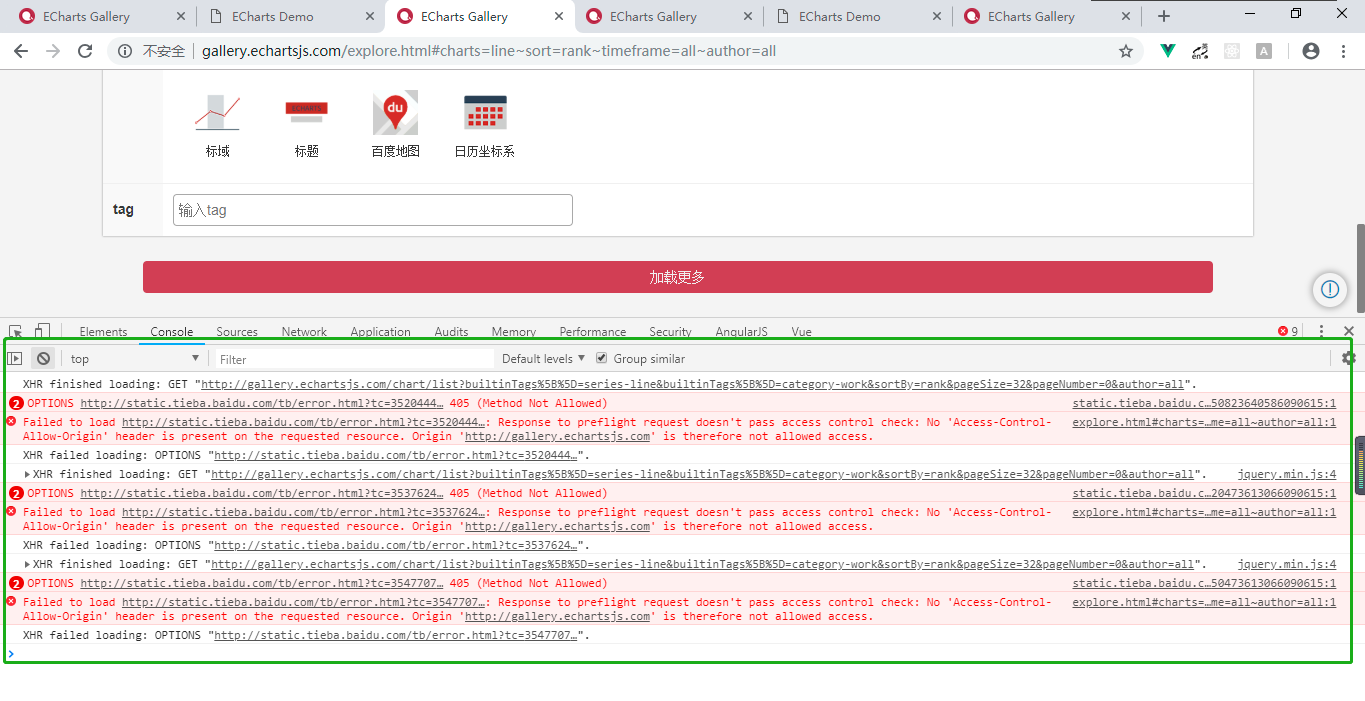Open source link static.tieba.baidu.c…204736130660 90615:1
Viewport: 1365px width, 701px height.
[x=1204, y=493]
